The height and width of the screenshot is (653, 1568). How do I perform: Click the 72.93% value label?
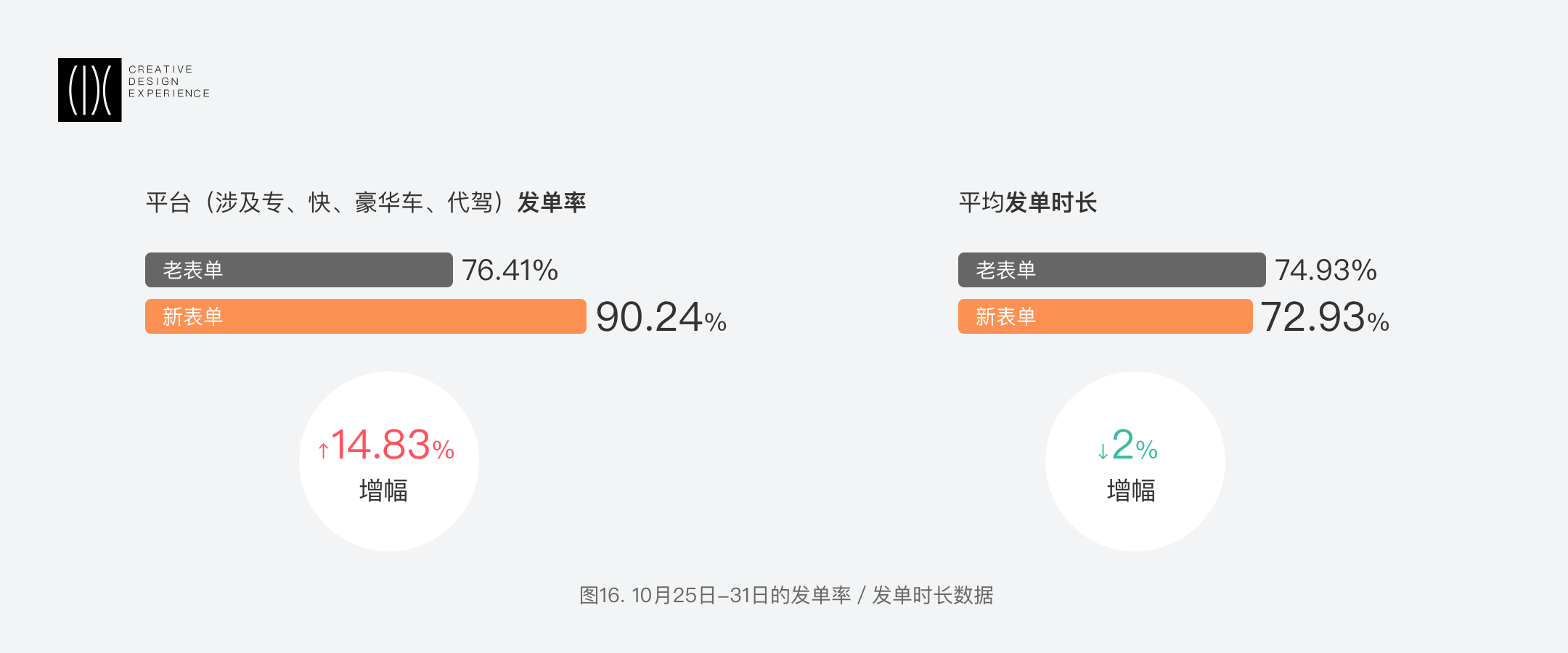pyautogui.click(x=1325, y=318)
